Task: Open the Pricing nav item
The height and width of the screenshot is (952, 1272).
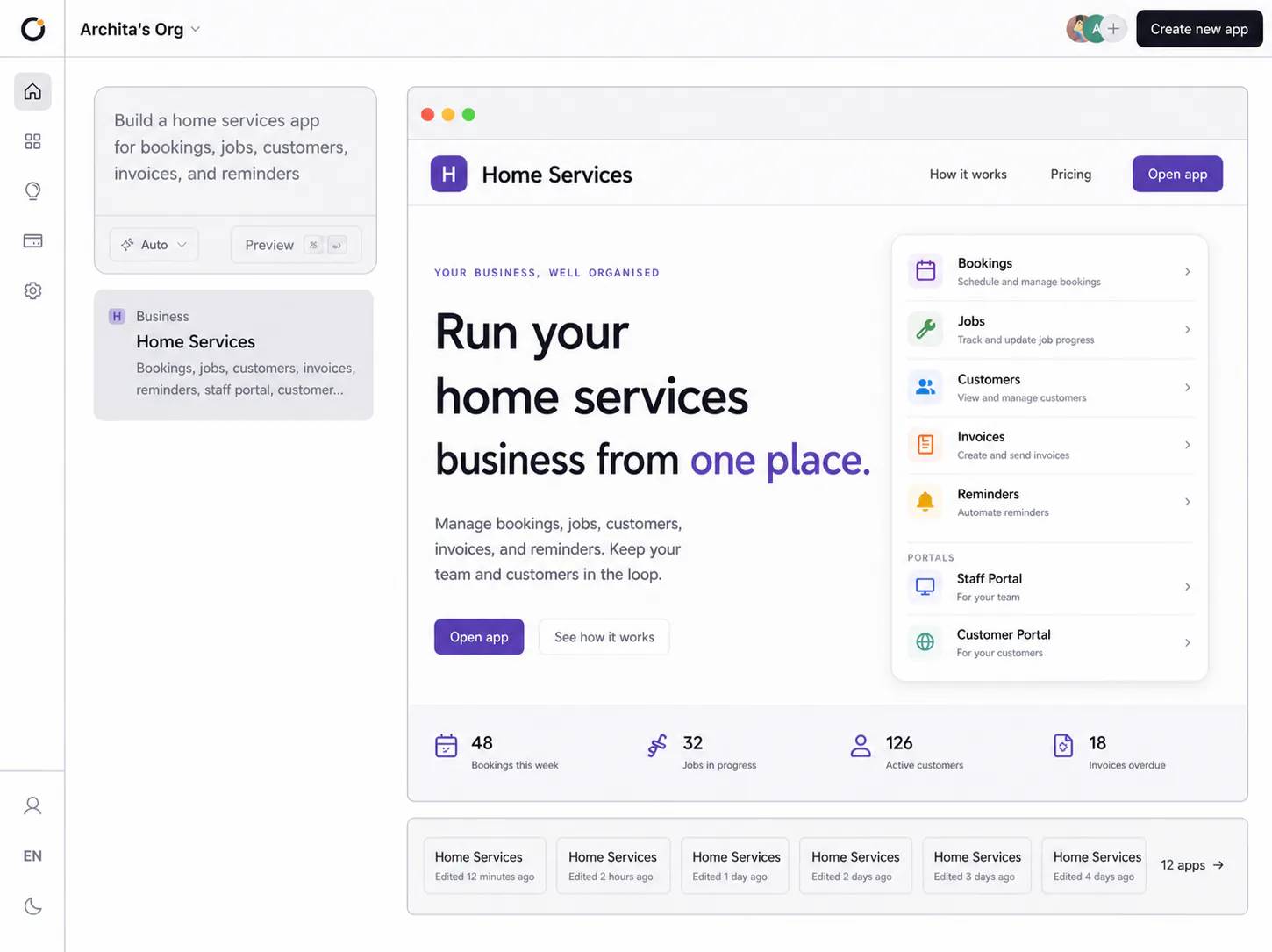Action: coord(1071,175)
